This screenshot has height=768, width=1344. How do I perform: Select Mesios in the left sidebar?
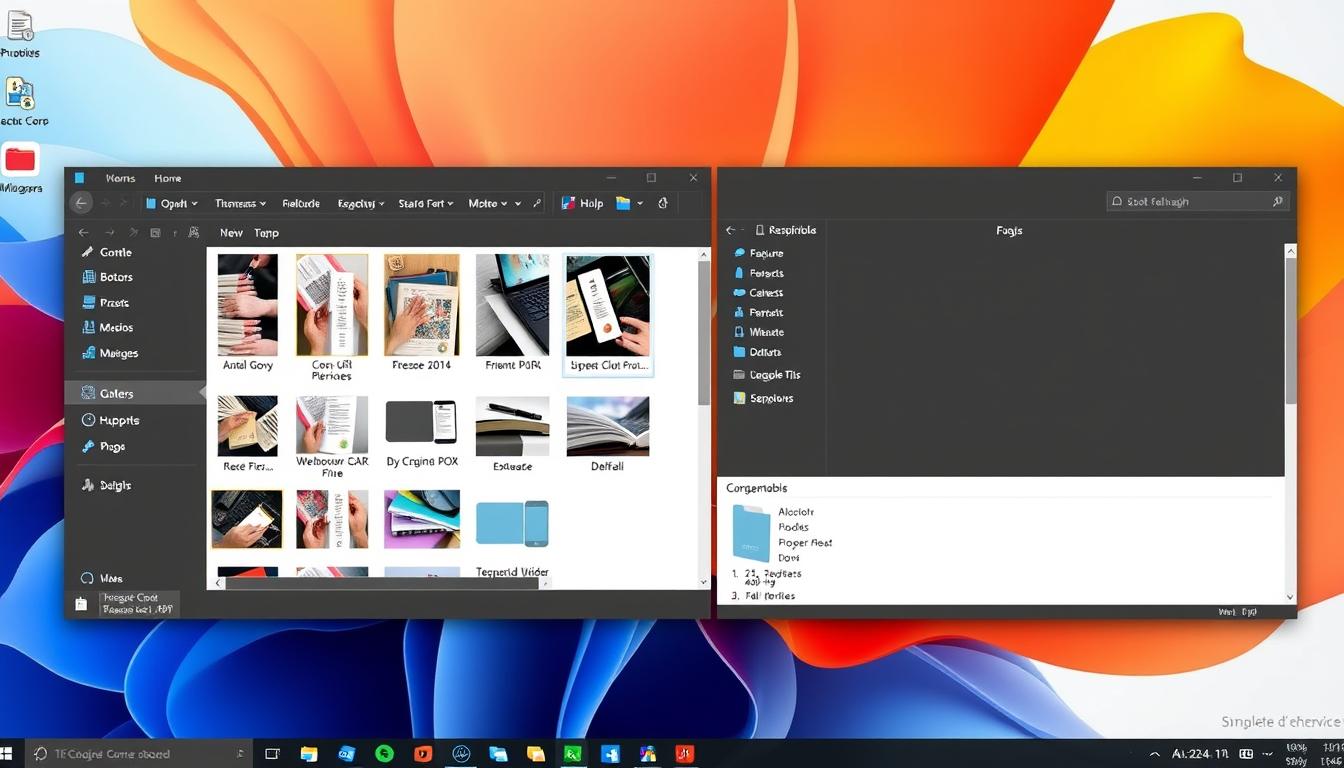click(x=107, y=328)
